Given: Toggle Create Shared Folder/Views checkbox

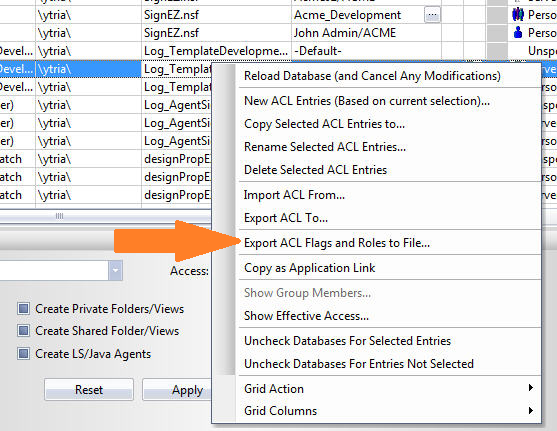Looking at the screenshot, I should [x=23, y=331].
